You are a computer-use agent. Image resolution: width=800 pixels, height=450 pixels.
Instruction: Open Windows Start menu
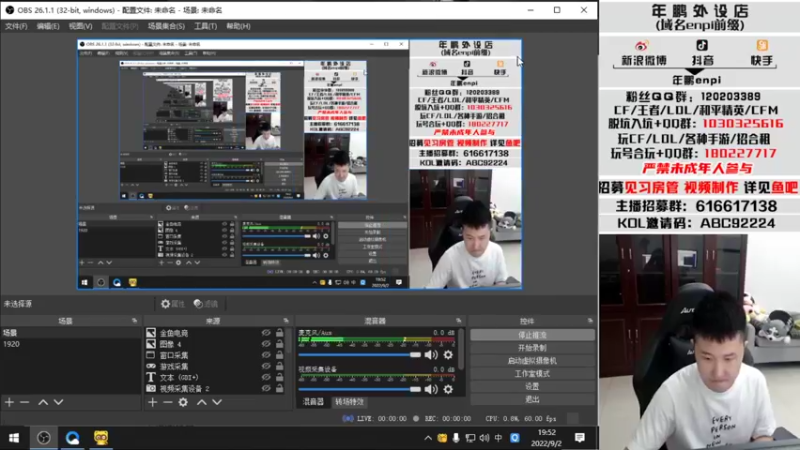pyautogui.click(x=14, y=438)
